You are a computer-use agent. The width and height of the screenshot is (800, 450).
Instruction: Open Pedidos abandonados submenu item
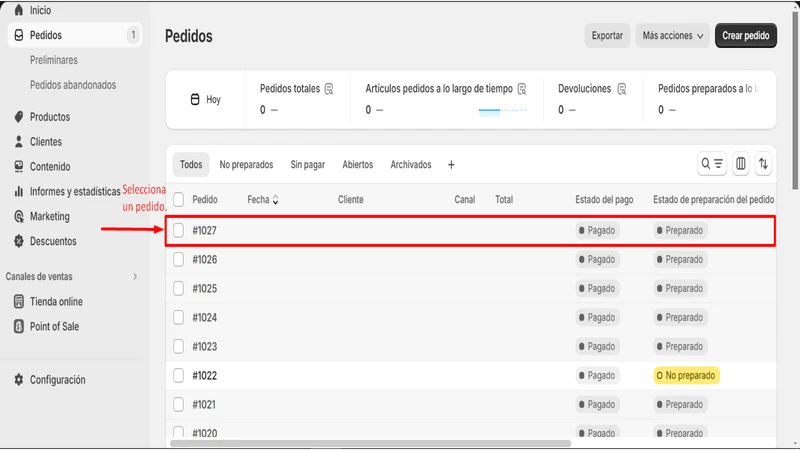(x=73, y=85)
